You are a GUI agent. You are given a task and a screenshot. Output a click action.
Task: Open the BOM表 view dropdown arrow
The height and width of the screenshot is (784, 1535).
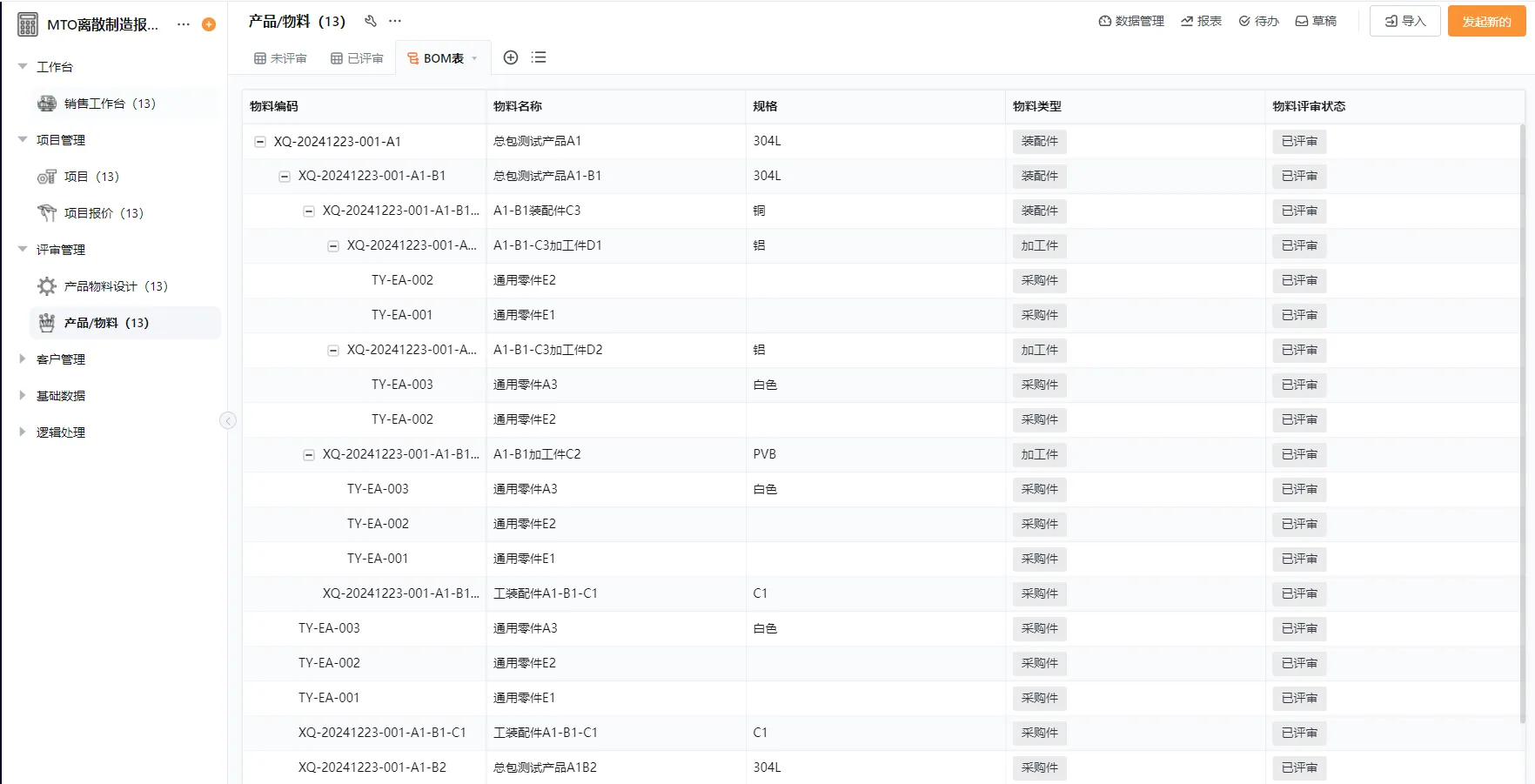click(x=474, y=57)
